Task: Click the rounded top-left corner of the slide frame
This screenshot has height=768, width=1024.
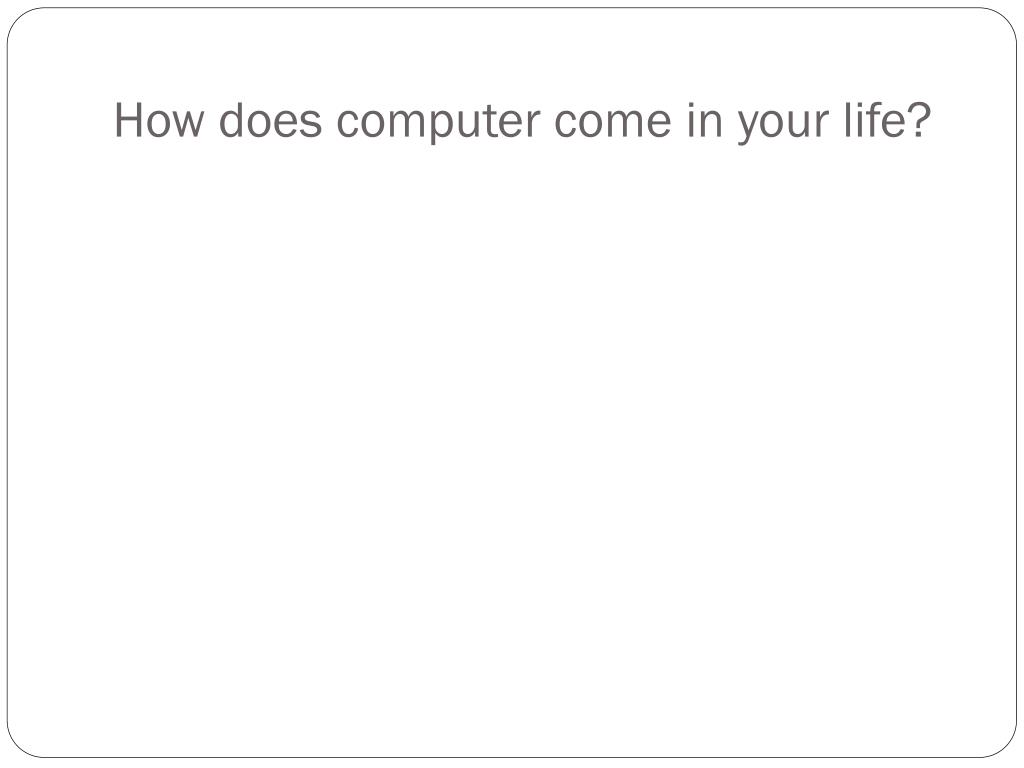Action: coord(18,19)
